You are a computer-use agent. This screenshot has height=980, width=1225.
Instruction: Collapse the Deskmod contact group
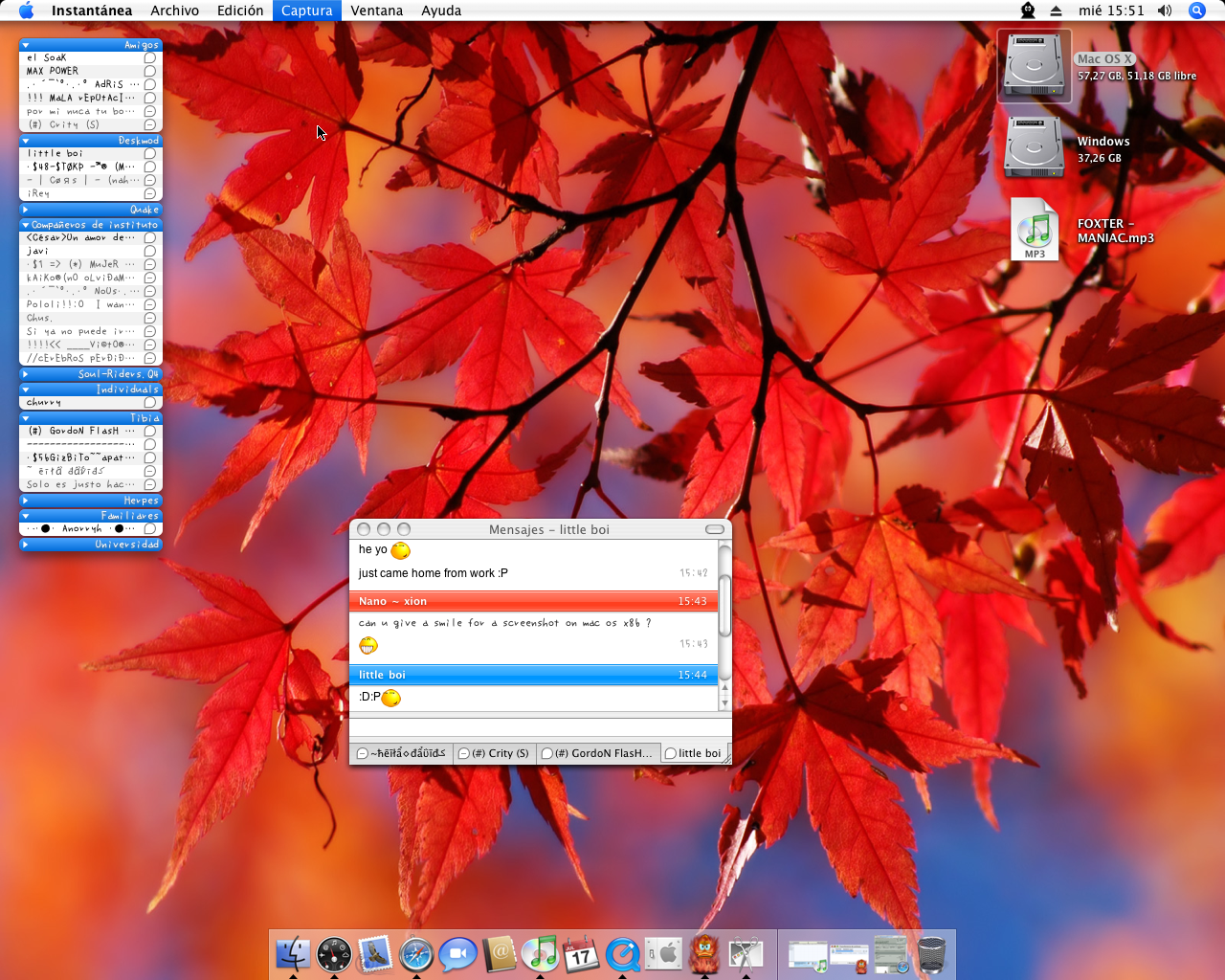click(x=26, y=141)
